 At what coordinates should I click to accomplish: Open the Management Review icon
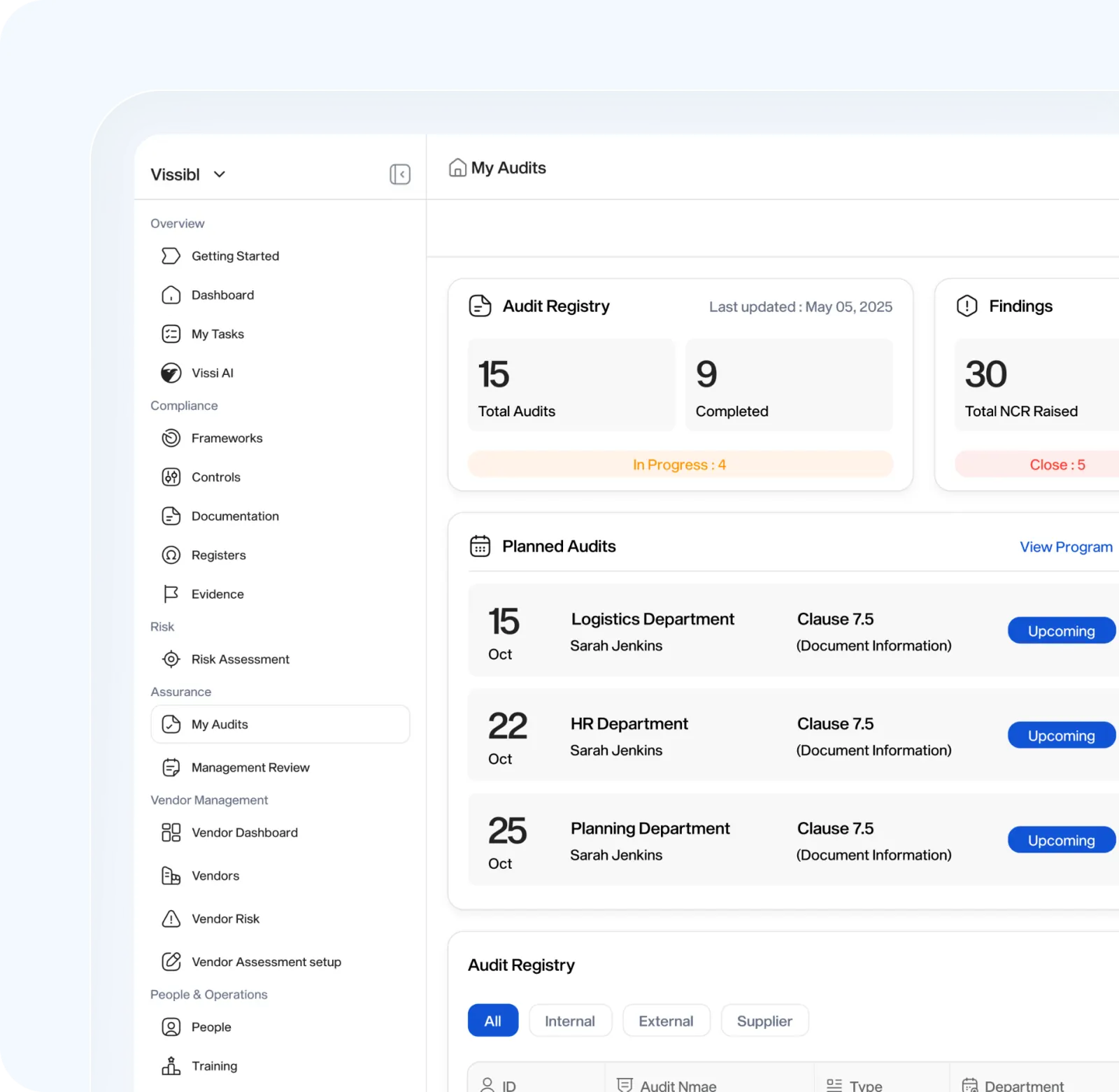click(171, 767)
